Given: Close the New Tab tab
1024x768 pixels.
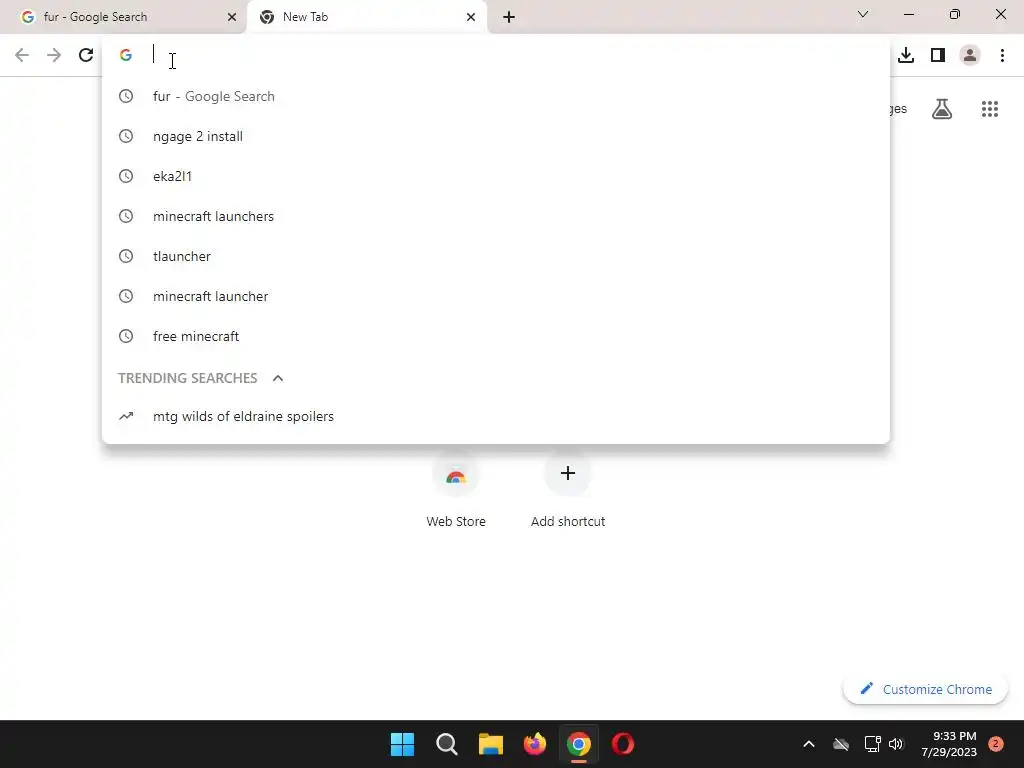Looking at the screenshot, I should point(471,17).
